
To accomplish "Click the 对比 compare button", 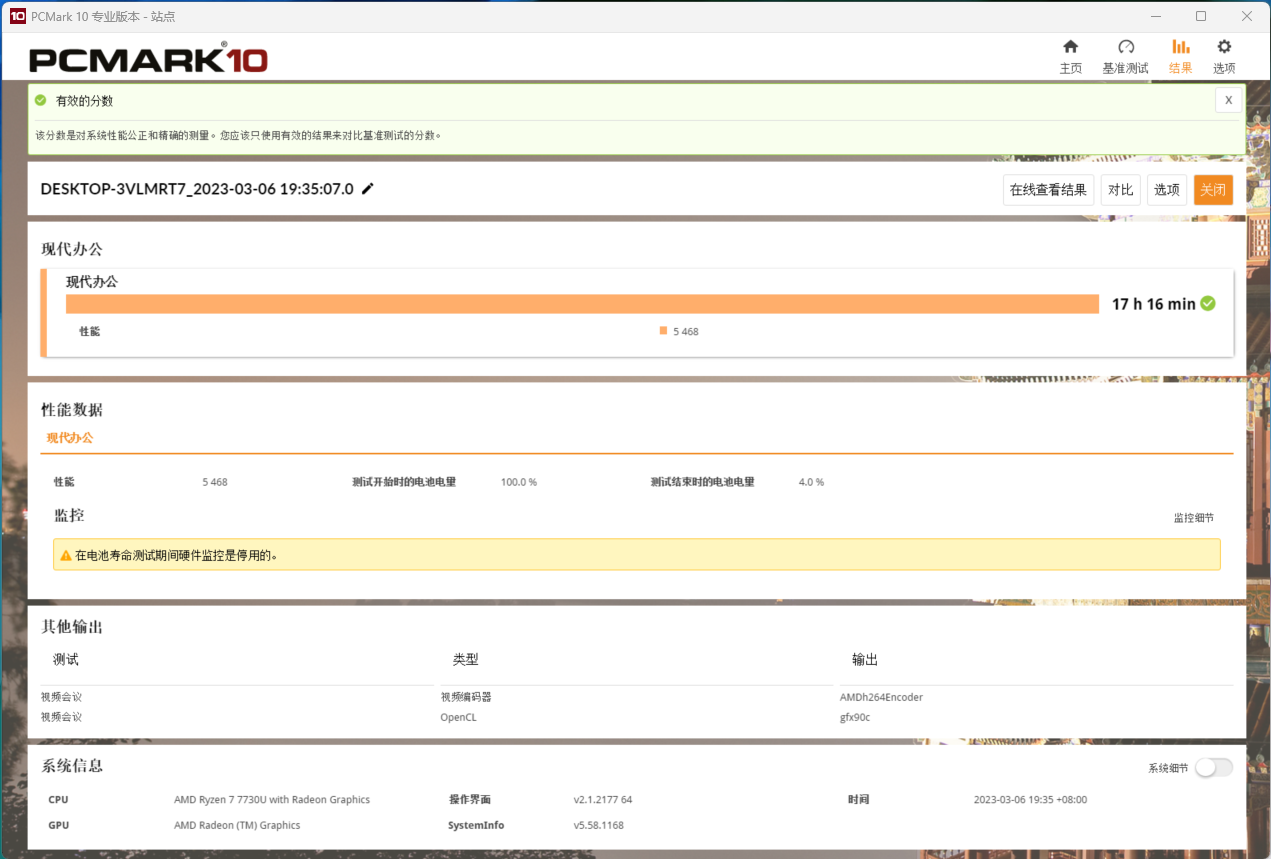I will tap(1121, 190).
